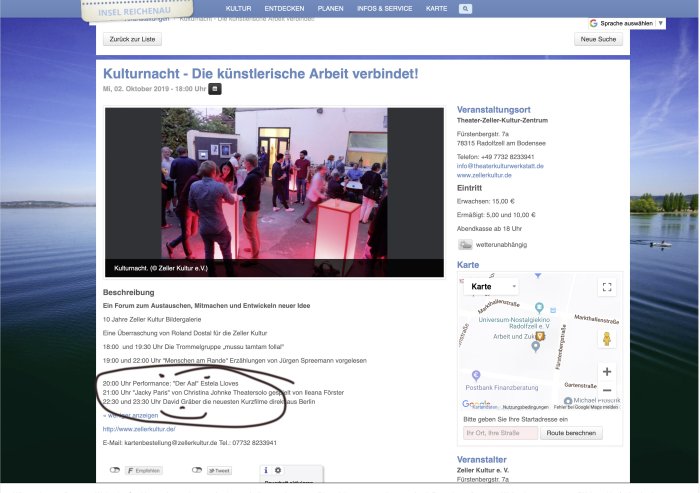Open info@theaterkulturwerkstatt.de email link
This screenshot has height=493, width=700.
[x=500, y=166]
